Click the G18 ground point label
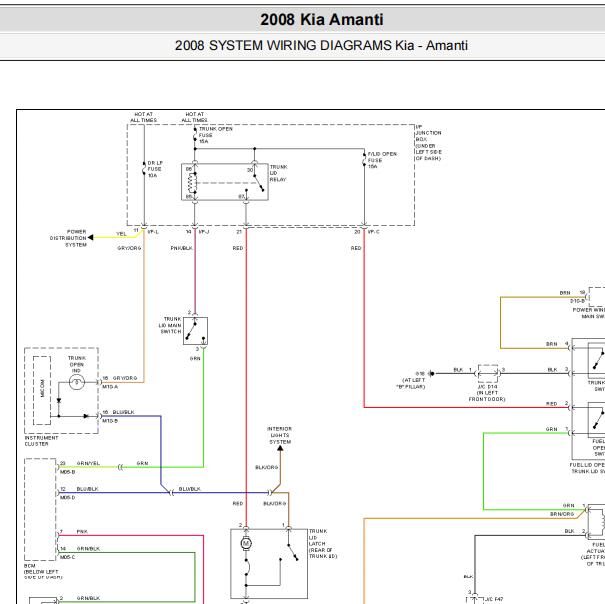The height and width of the screenshot is (604, 605). 420,374
